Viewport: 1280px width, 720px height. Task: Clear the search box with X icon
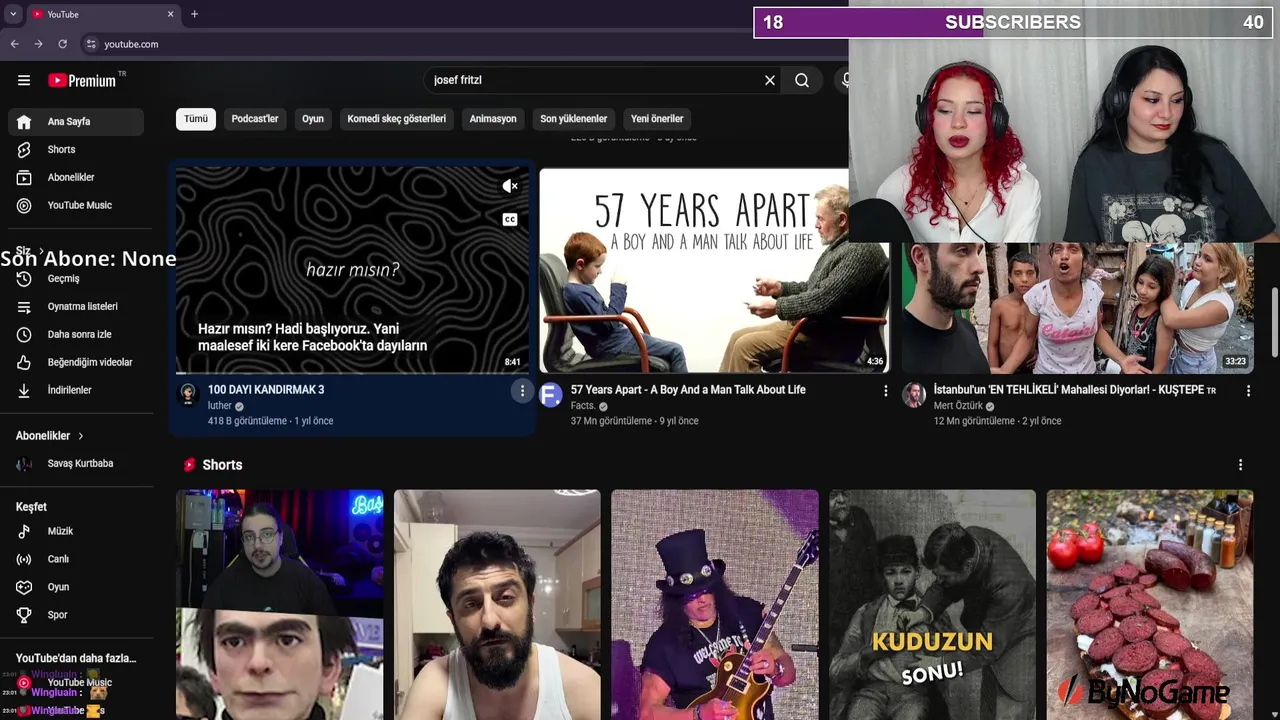770,80
